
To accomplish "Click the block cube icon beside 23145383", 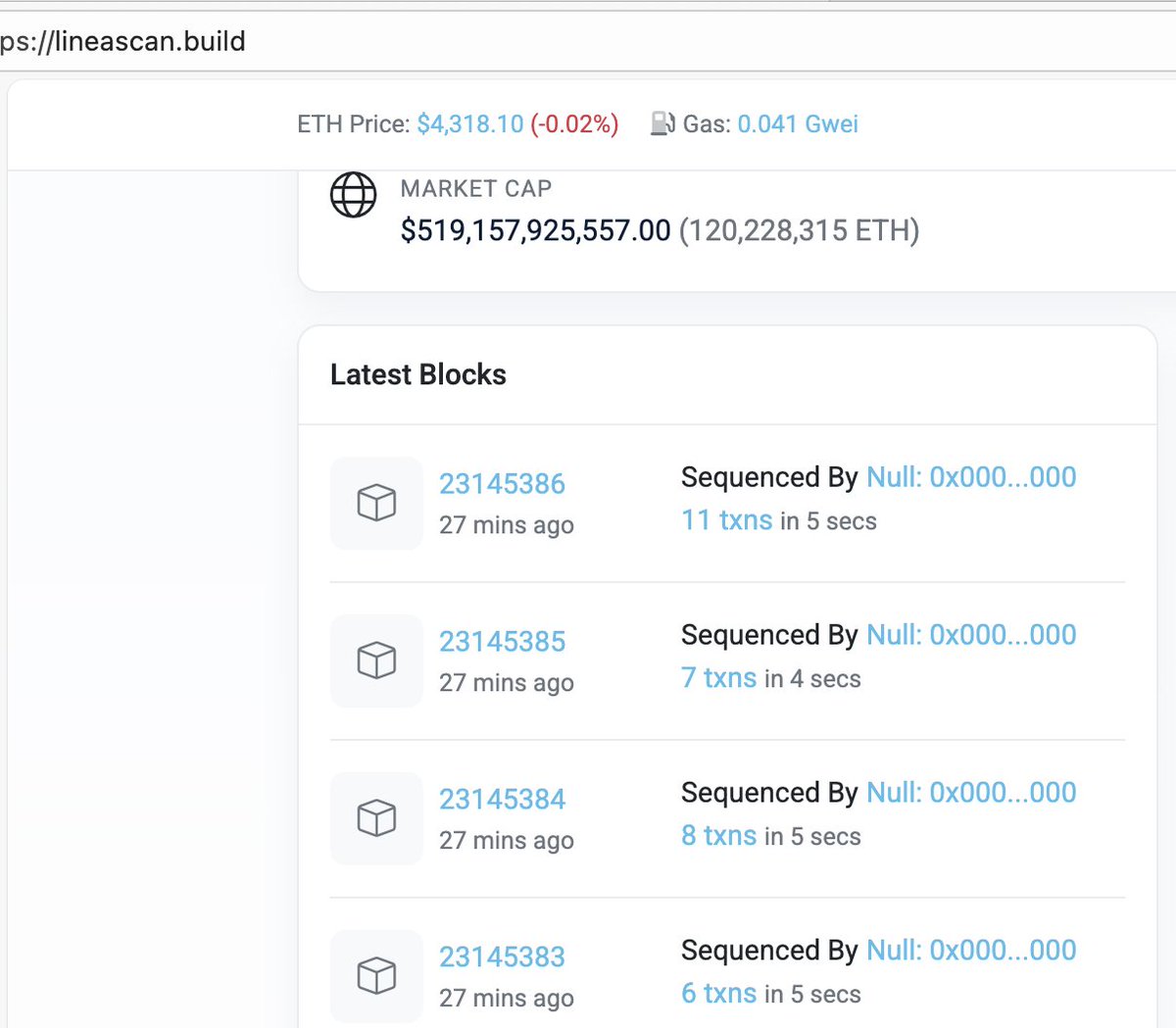I will [375, 976].
